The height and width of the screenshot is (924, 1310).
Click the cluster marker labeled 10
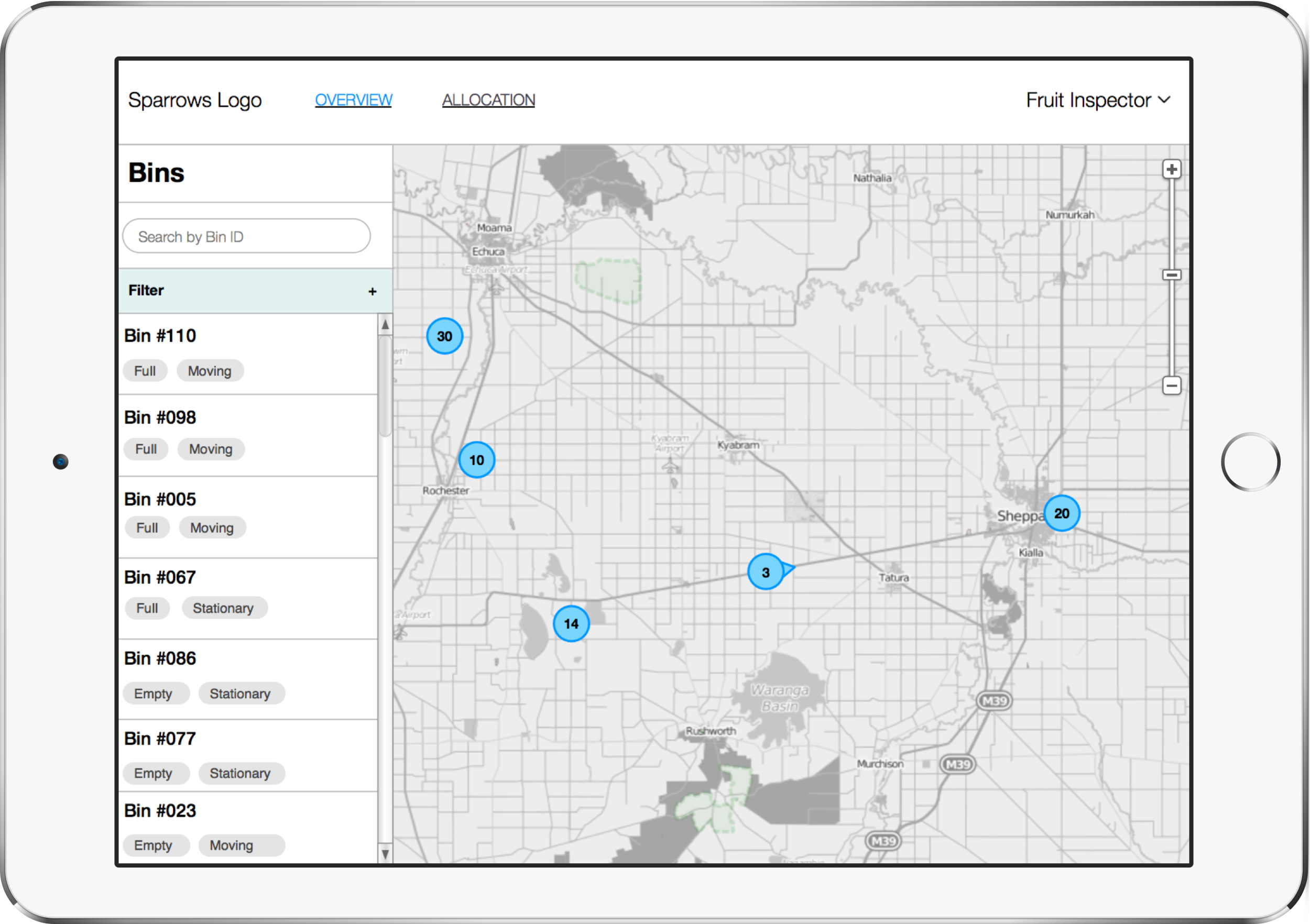coord(476,460)
